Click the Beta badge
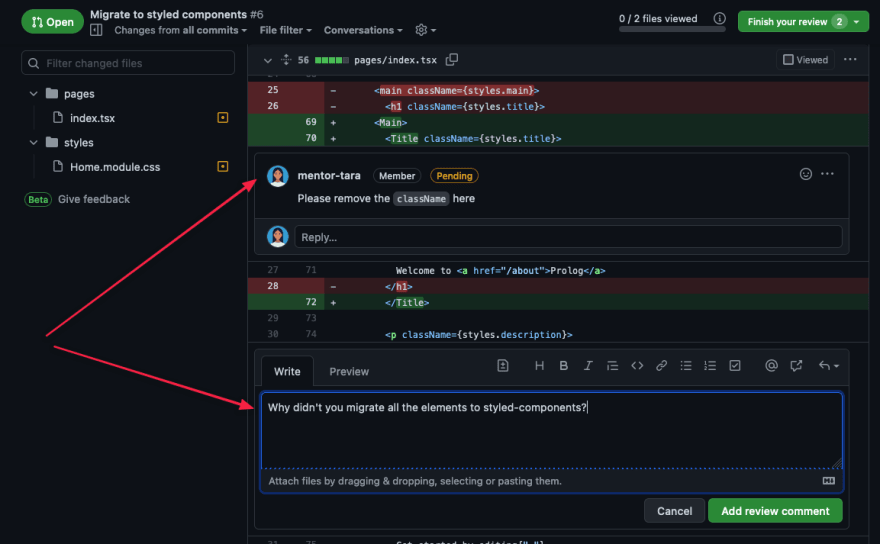The height and width of the screenshot is (544, 880). click(38, 199)
